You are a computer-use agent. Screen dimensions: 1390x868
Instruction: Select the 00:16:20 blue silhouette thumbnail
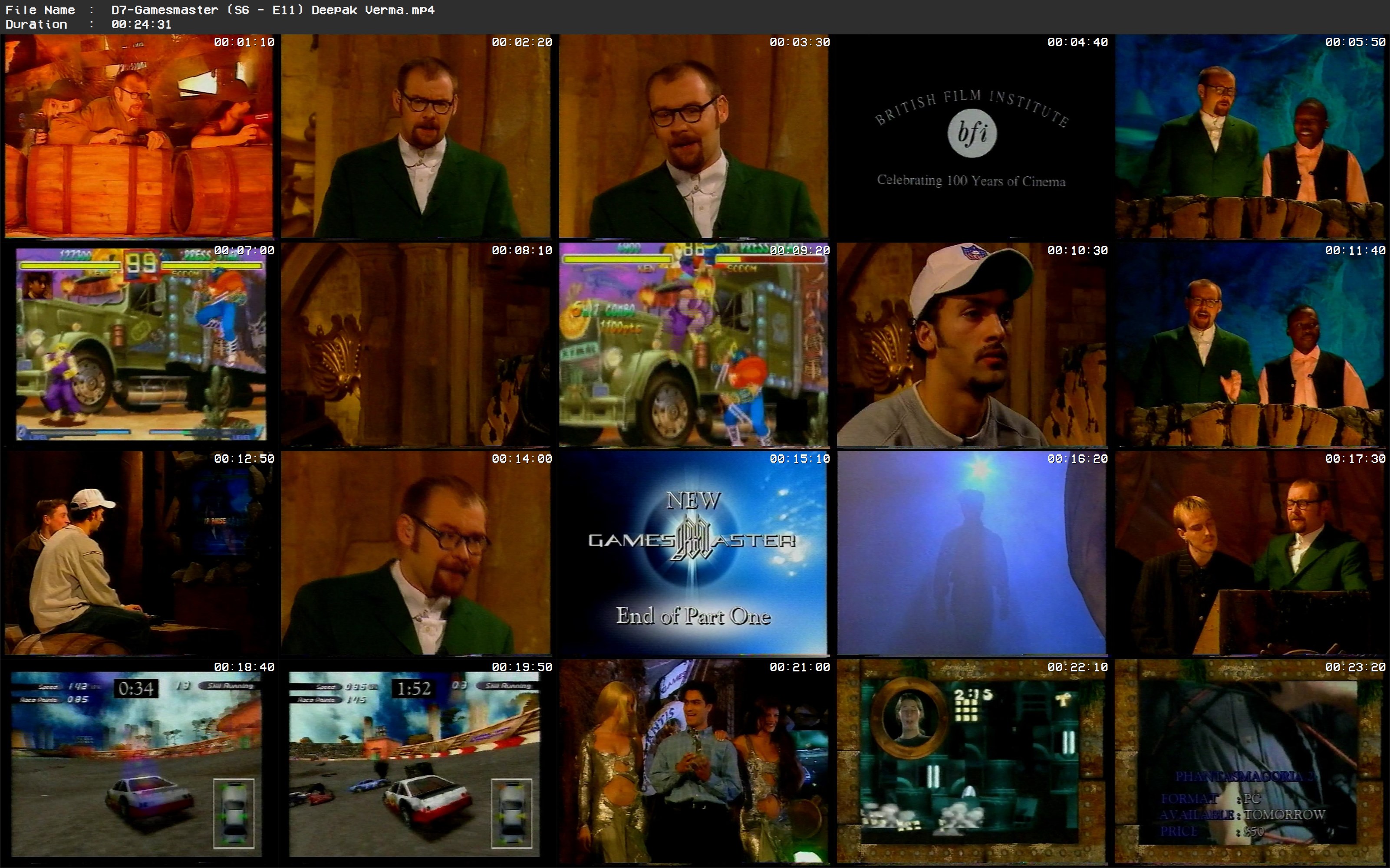[972, 553]
